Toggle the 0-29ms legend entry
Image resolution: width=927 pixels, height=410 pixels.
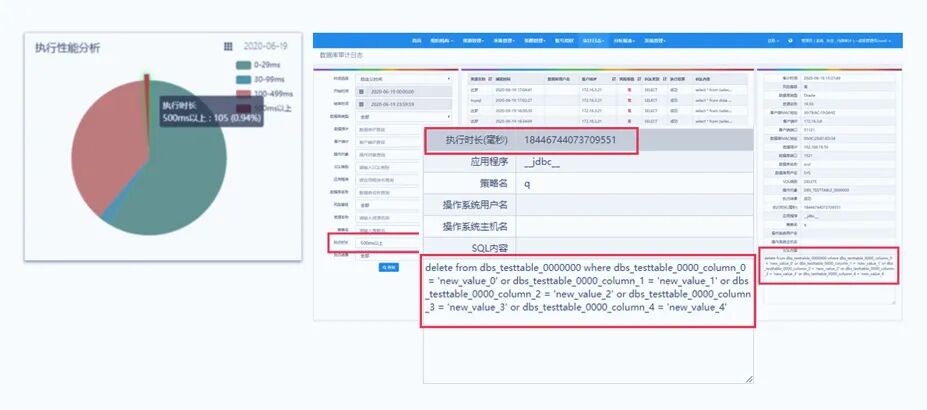point(260,65)
